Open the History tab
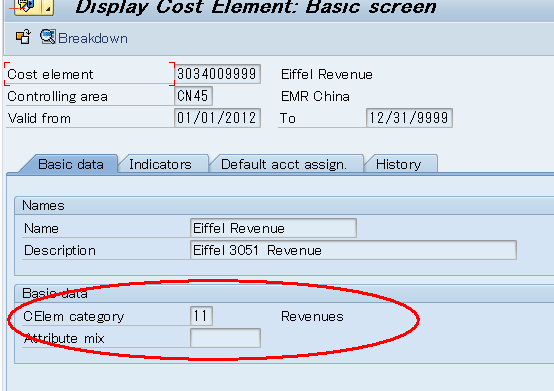The width and height of the screenshot is (554, 391). pyautogui.click(x=399, y=164)
